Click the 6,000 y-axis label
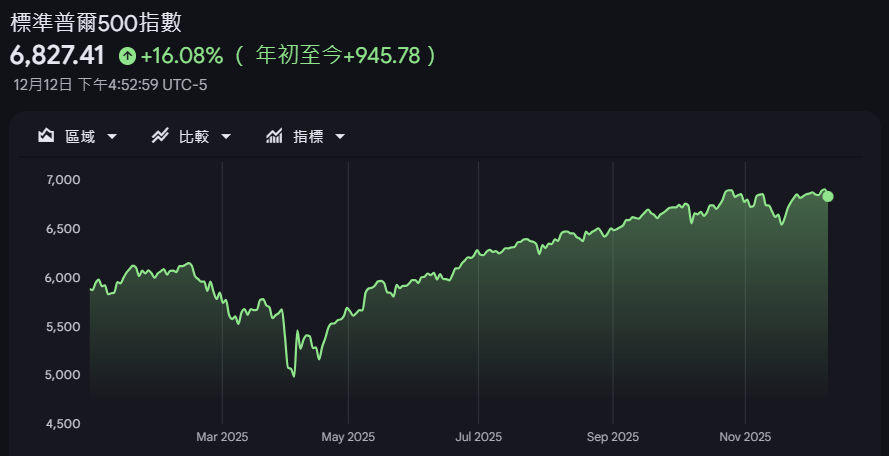This screenshot has width=889, height=456. click(64, 277)
